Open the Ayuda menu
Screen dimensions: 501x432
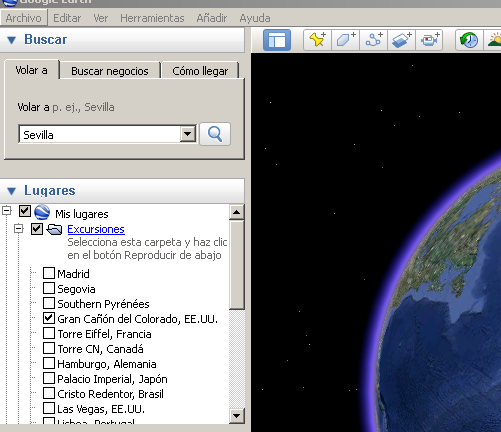(x=255, y=18)
